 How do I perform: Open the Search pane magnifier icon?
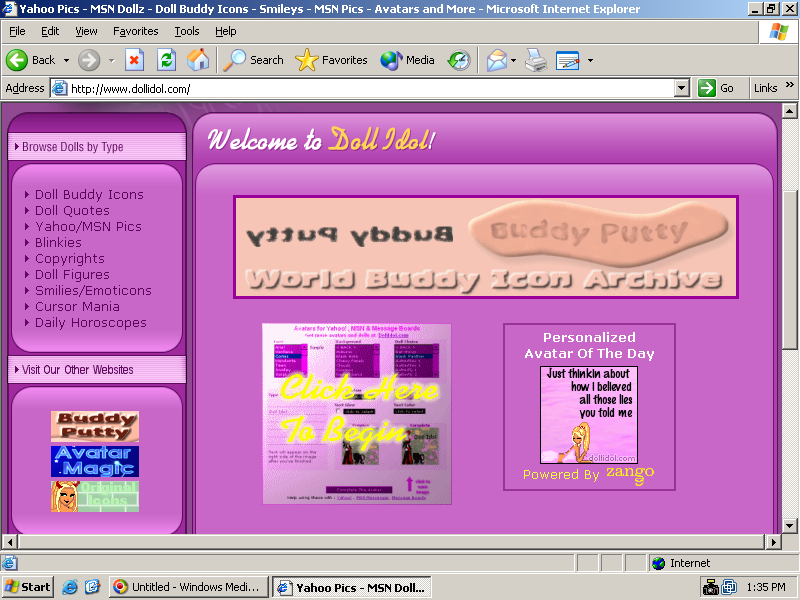point(235,60)
